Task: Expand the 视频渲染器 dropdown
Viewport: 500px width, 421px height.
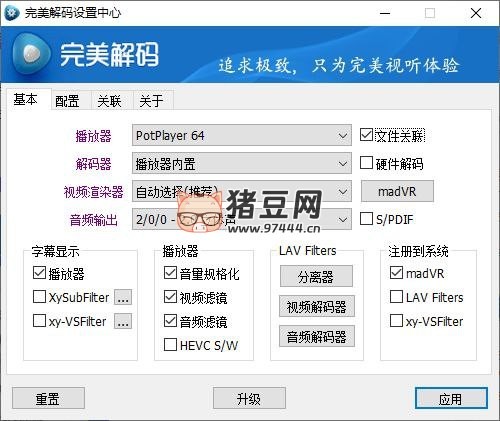Action: point(242,191)
